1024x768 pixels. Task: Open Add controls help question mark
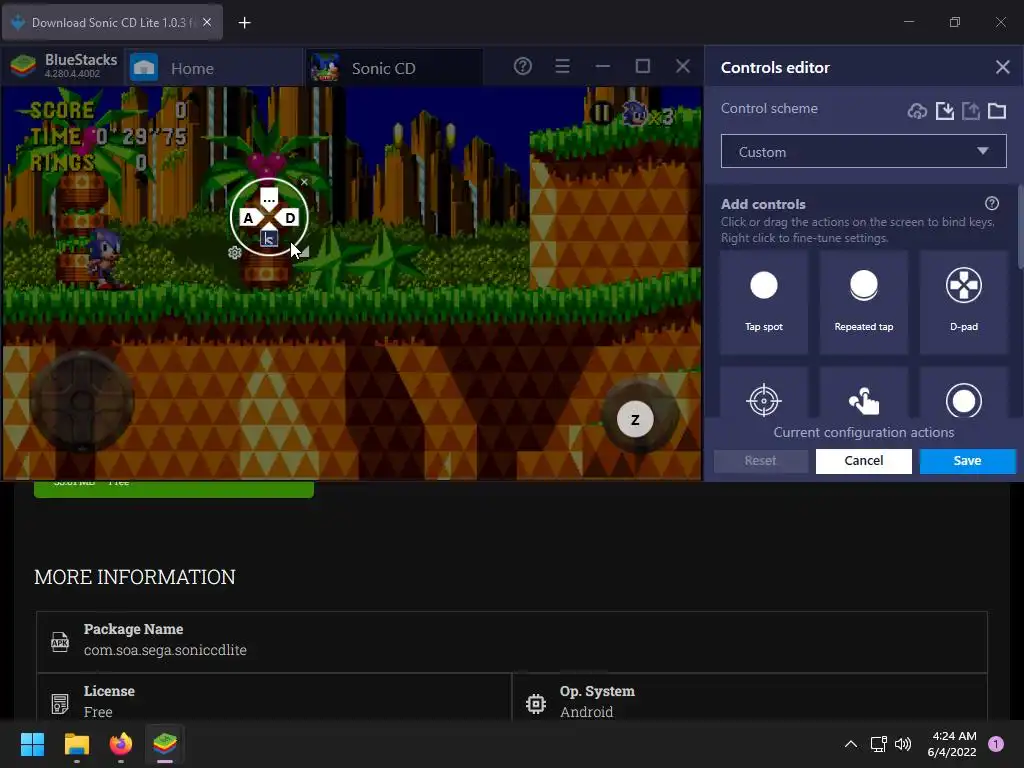point(991,203)
